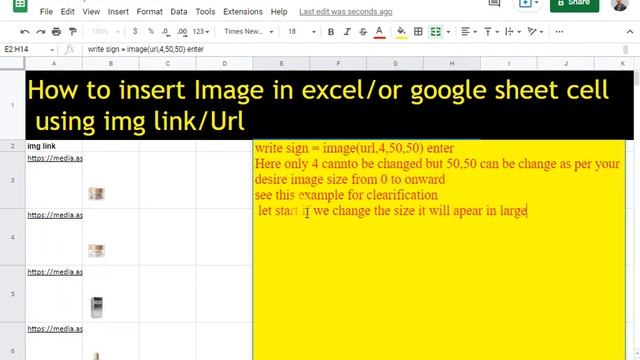Screen dimensions: 640x360
Task: Open the View menu
Action: [x=91, y=12]
